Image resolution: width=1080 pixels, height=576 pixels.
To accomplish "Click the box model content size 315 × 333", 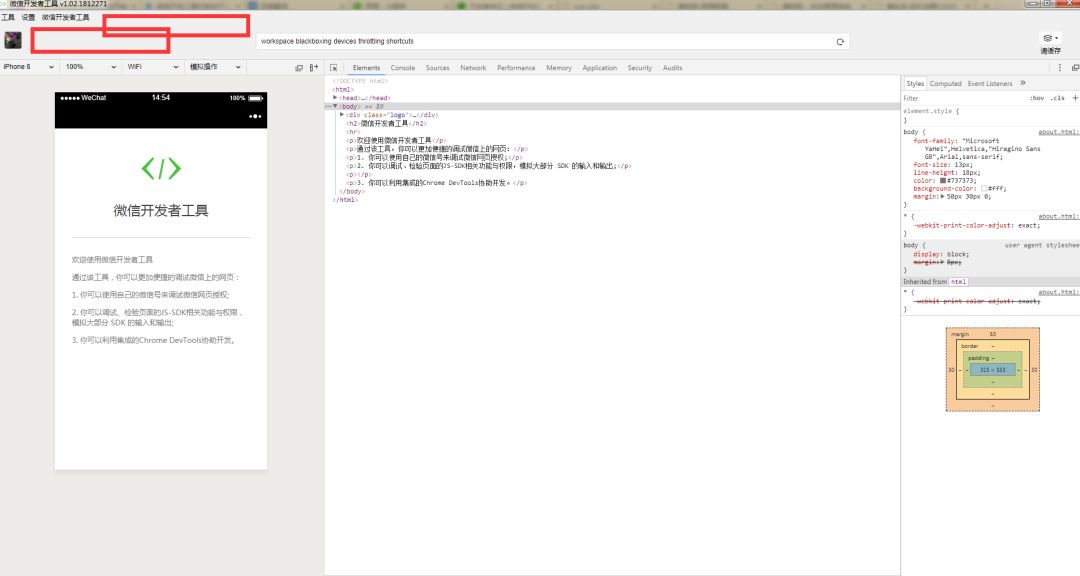I will point(993,370).
